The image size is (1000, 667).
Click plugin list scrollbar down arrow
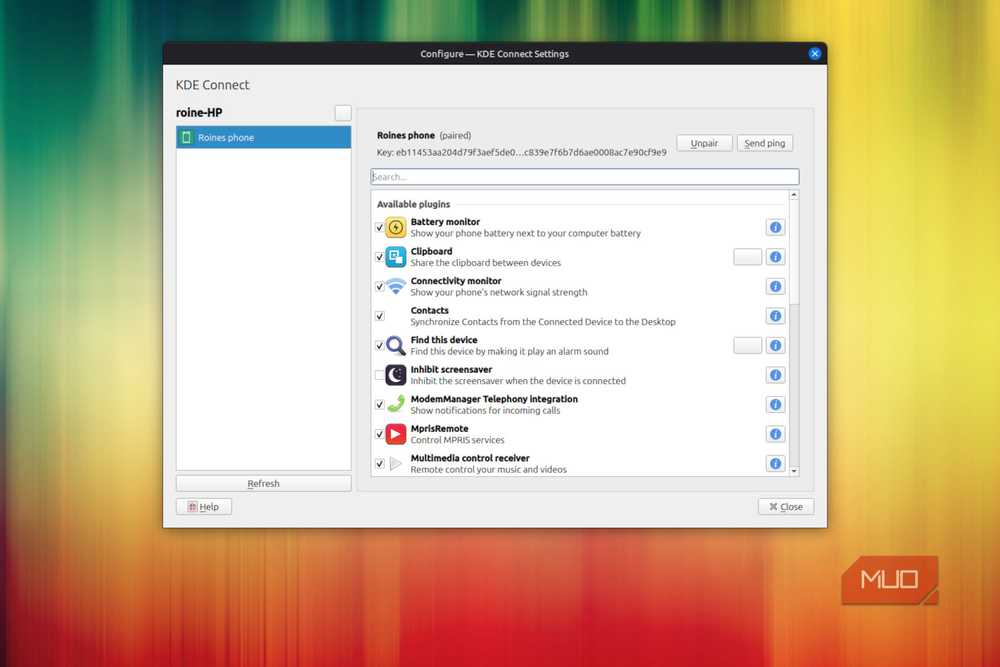[794, 471]
